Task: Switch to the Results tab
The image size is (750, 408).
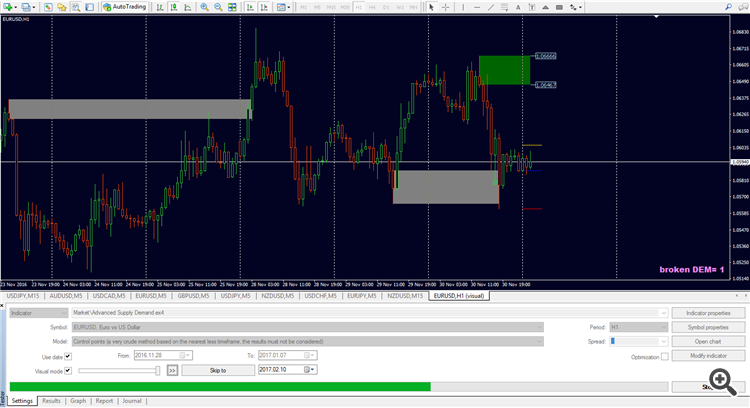Action: coord(51,401)
